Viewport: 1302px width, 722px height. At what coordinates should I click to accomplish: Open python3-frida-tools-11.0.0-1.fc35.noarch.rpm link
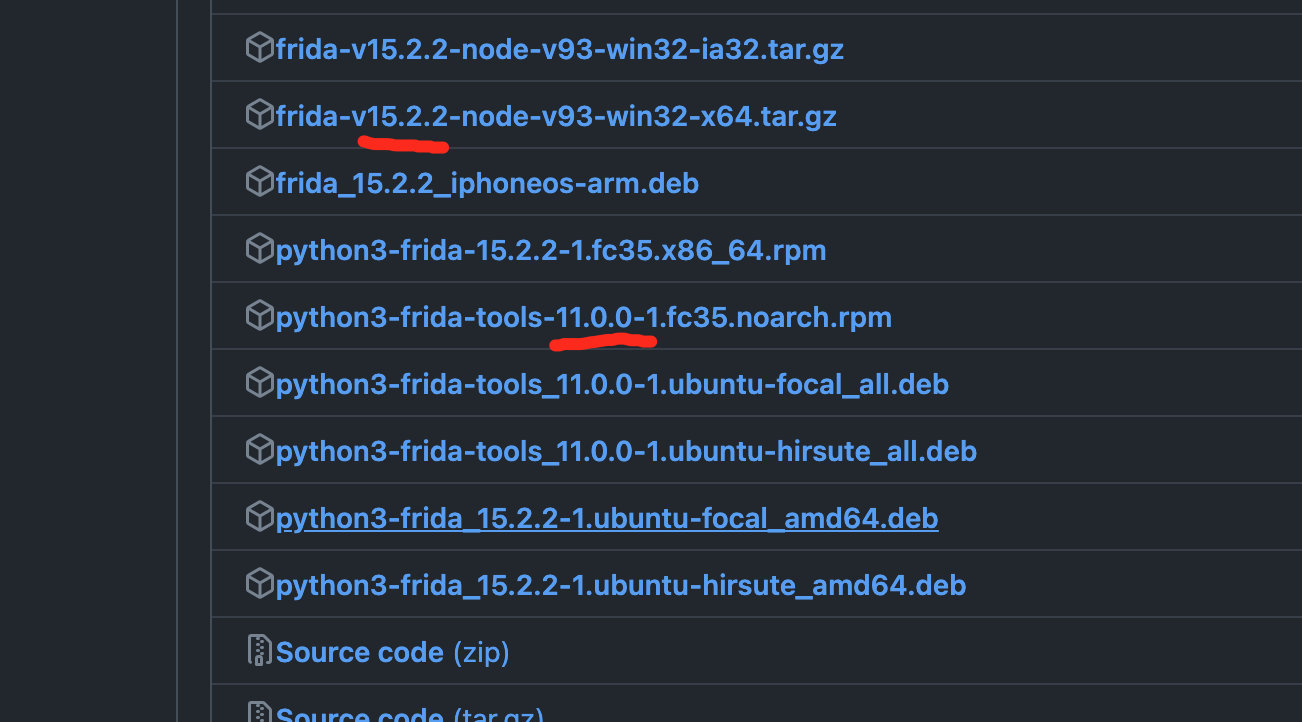[x=584, y=318]
